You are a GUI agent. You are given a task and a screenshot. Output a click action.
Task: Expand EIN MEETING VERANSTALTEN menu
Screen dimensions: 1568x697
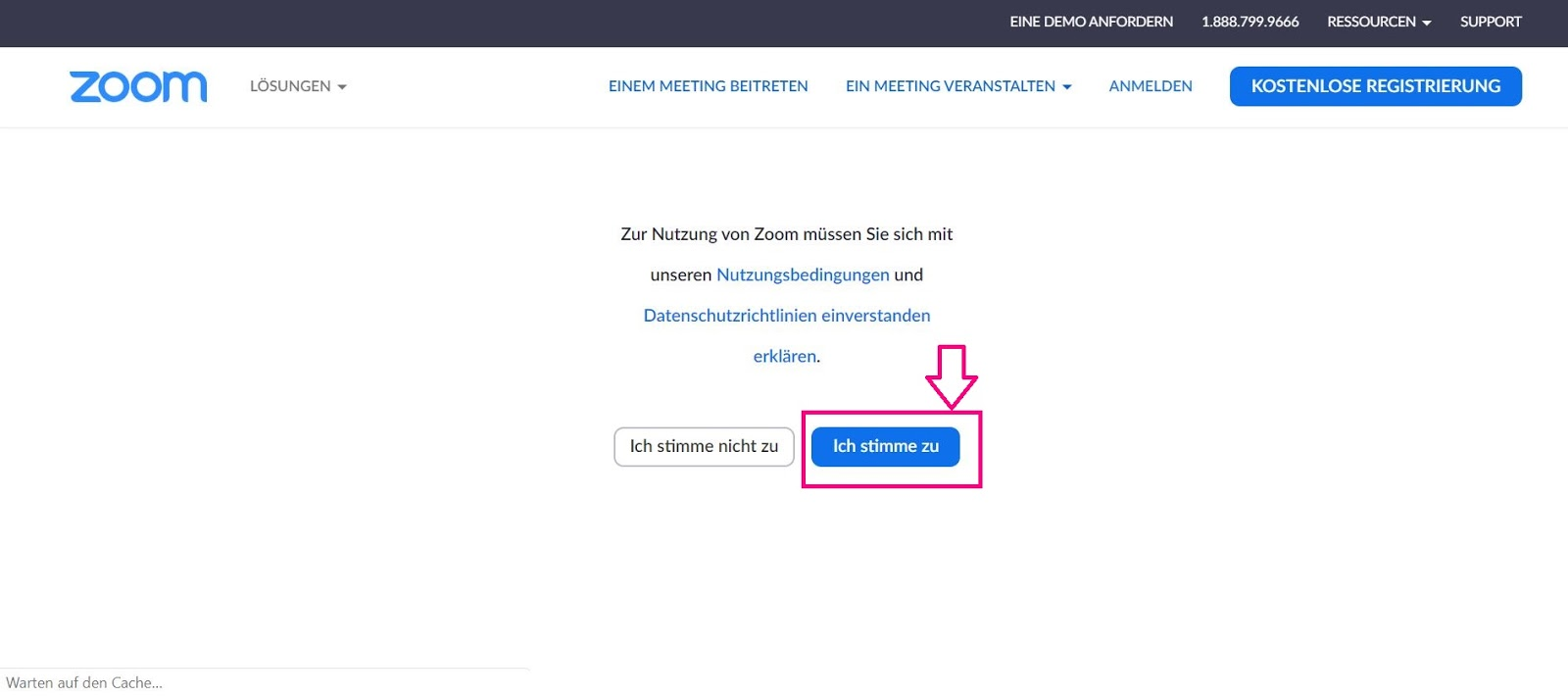[958, 86]
